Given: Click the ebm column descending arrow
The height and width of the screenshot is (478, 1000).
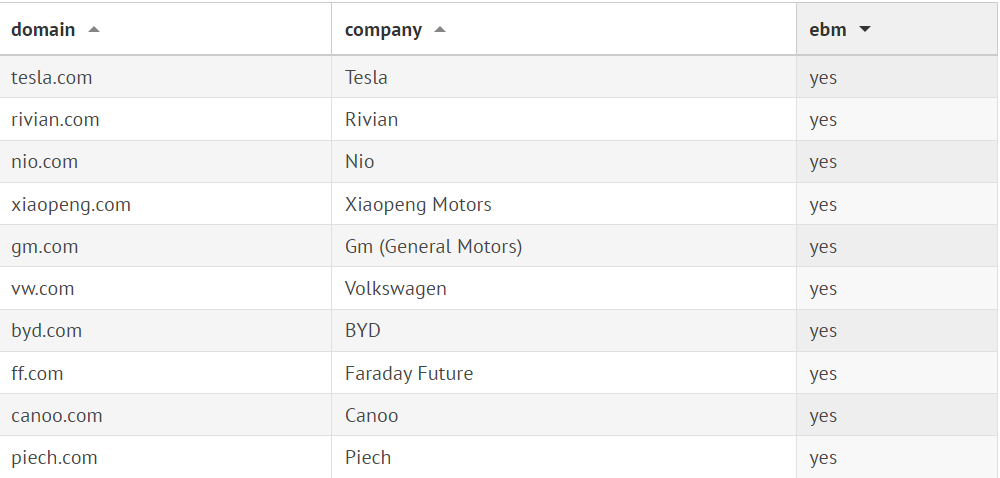Looking at the screenshot, I should pyautogui.click(x=865, y=30).
